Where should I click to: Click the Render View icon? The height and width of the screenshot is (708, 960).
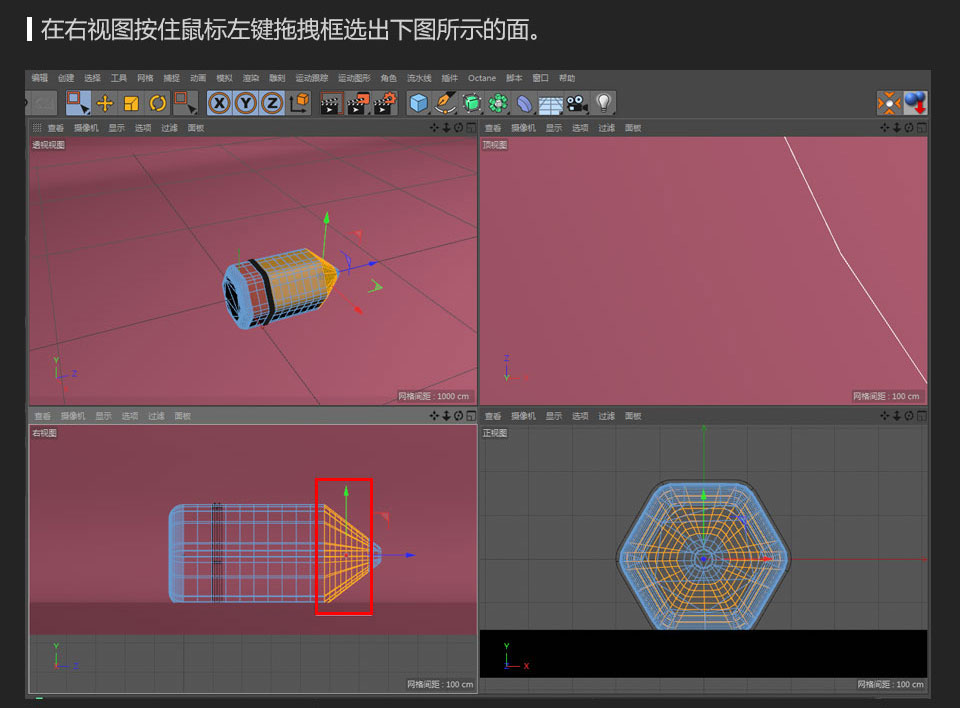tap(330, 103)
